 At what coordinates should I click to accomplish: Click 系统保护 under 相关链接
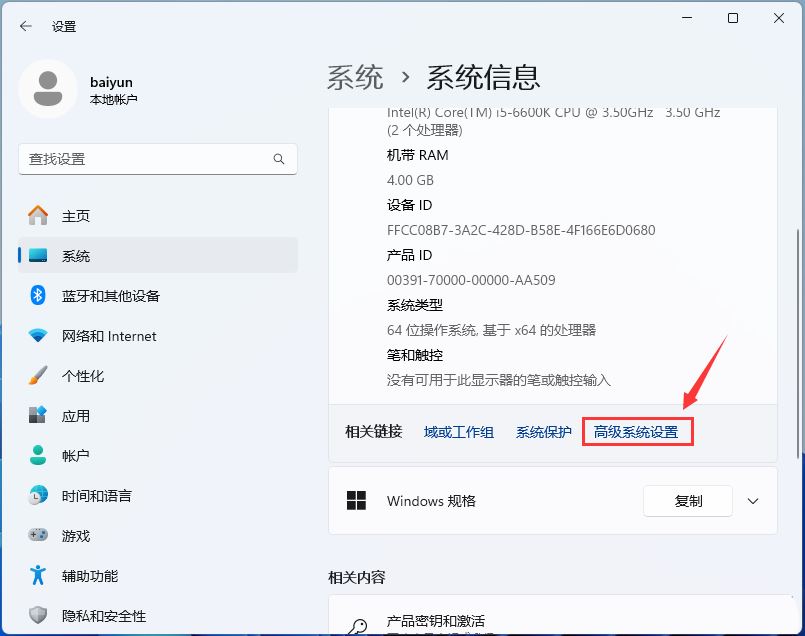coord(543,432)
